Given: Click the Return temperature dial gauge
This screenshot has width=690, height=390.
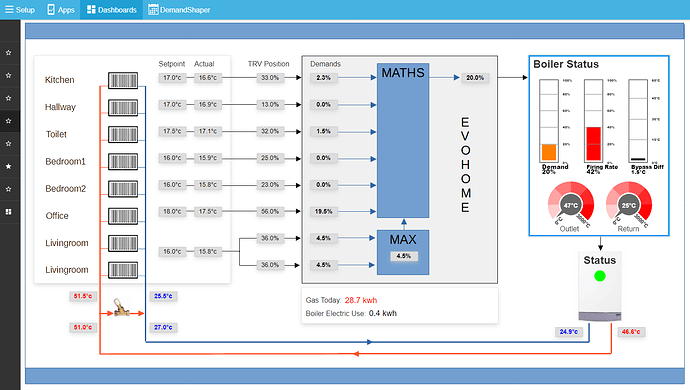Looking at the screenshot, I should [629, 205].
